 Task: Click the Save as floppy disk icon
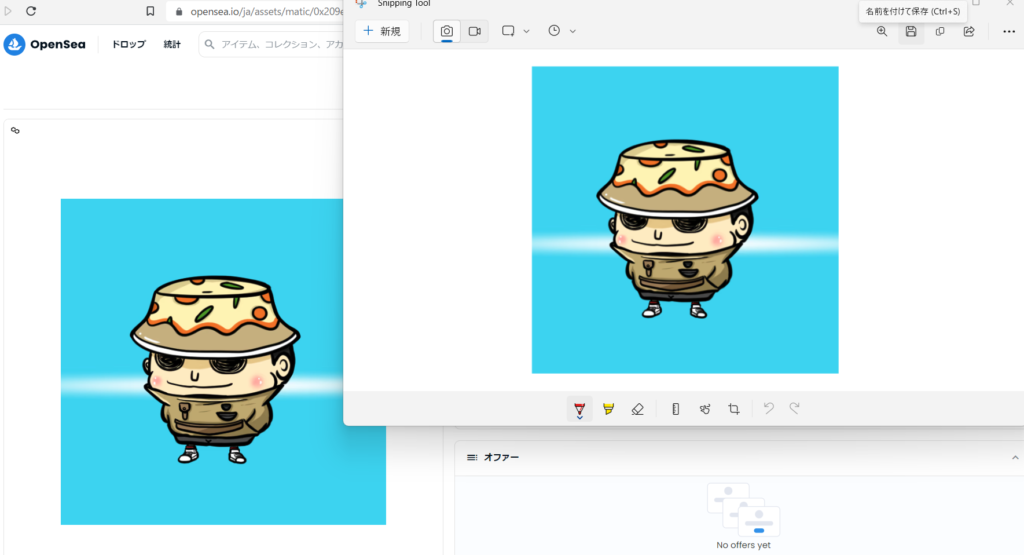click(911, 31)
